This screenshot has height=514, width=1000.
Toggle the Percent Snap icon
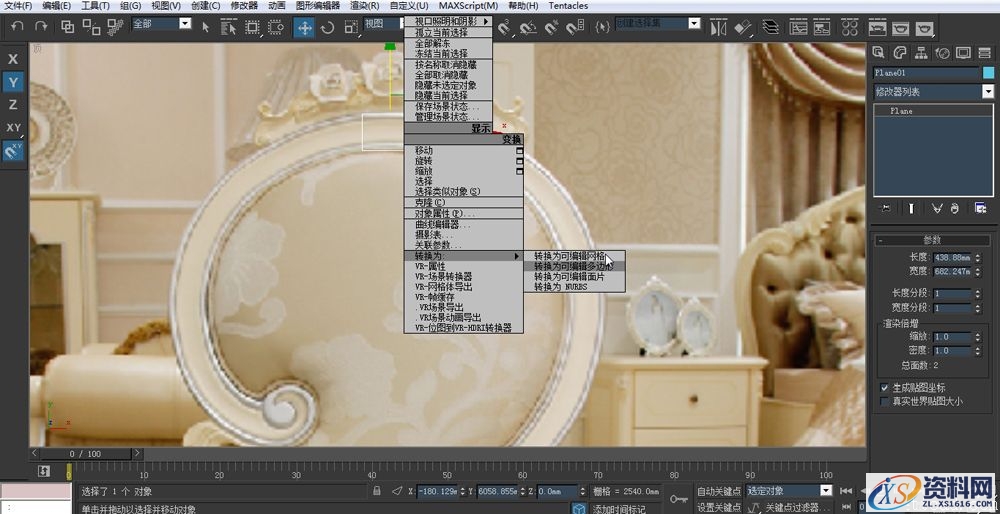[x=552, y=27]
